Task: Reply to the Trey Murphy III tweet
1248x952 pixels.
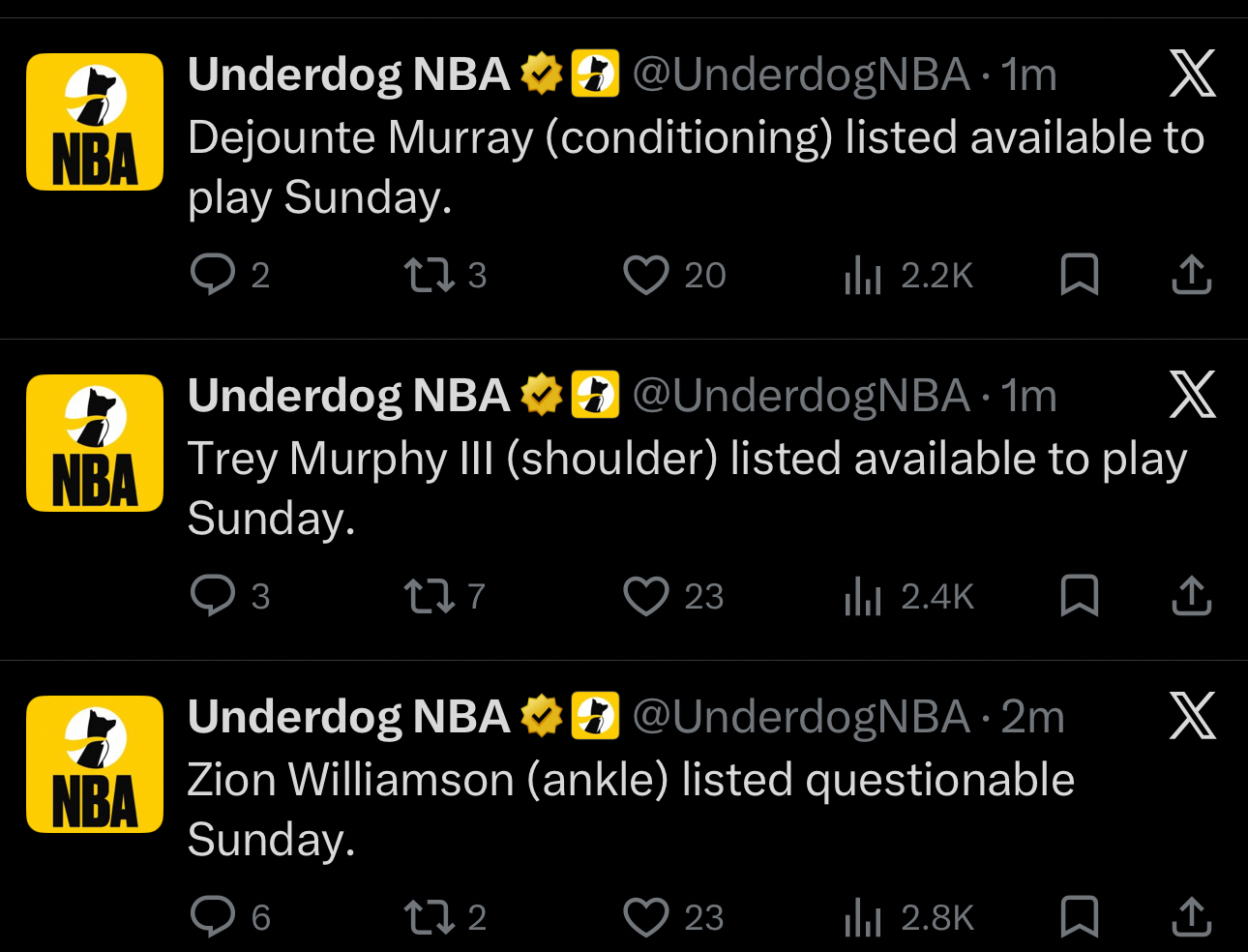Action: (213, 596)
